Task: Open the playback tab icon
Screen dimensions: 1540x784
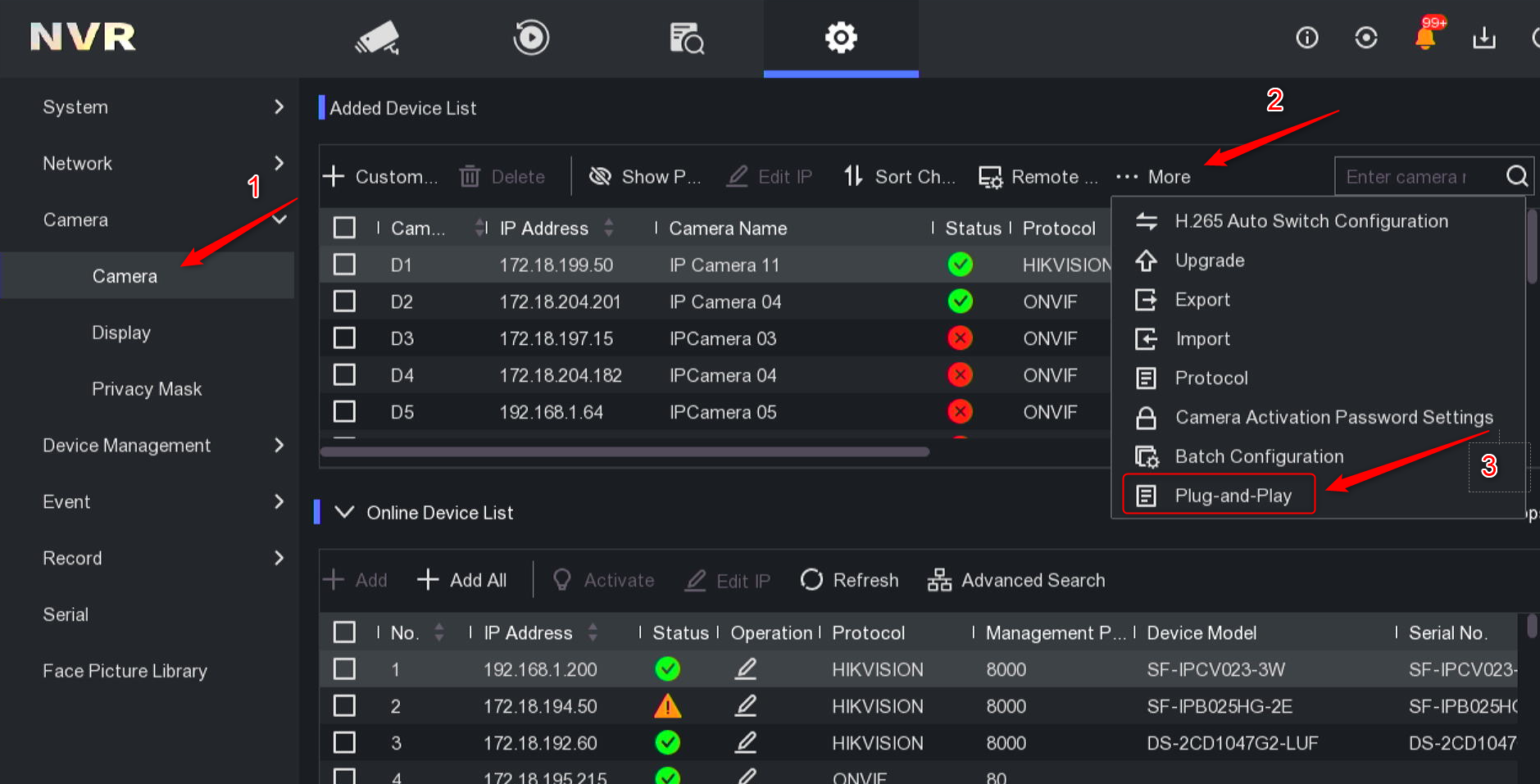Action: pyautogui.click(x=531, y=38)
